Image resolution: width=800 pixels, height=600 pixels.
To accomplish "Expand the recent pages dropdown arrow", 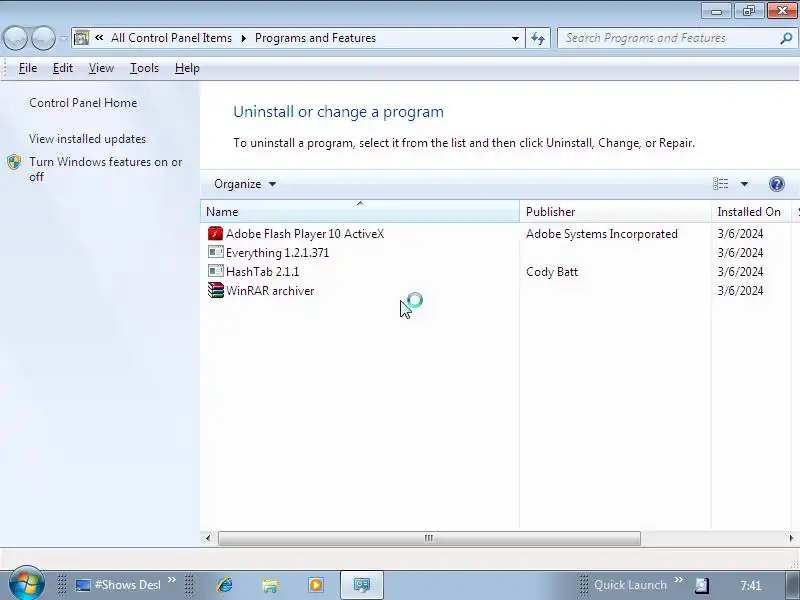I will (63, 38).
